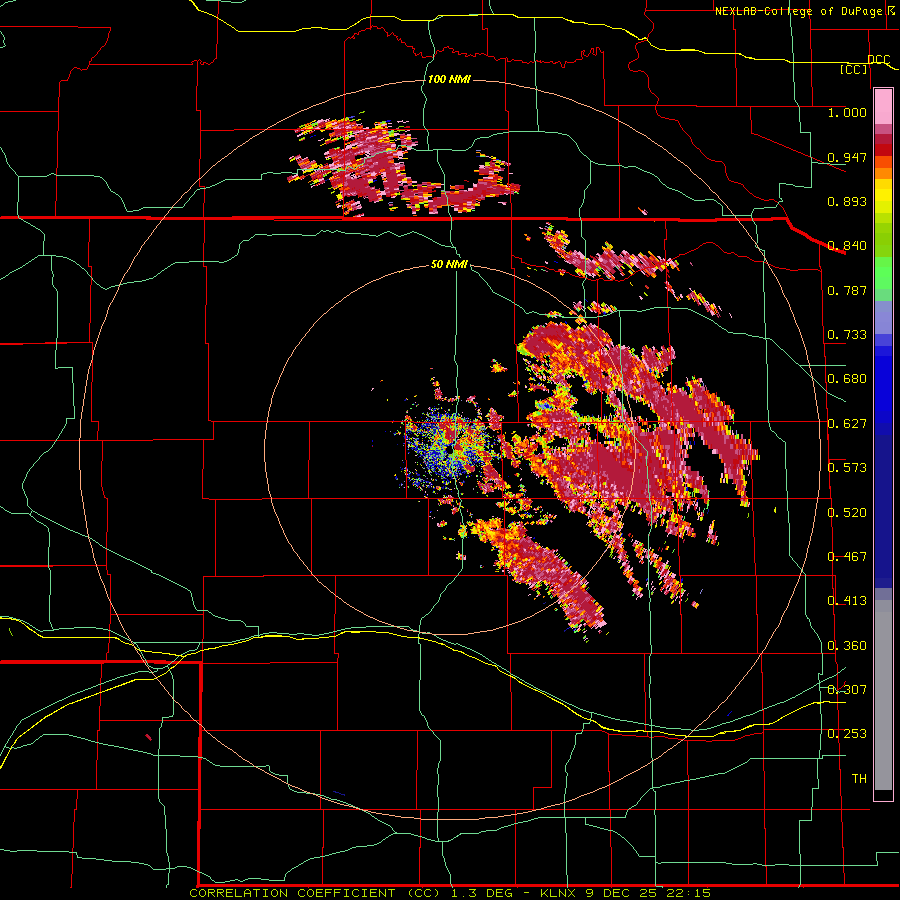Image resolution: width=900 pixels, height=900 pixels.
Task: Click the 9 DEC 25 22:15 timestamp
Action: [x=648, y=893]
